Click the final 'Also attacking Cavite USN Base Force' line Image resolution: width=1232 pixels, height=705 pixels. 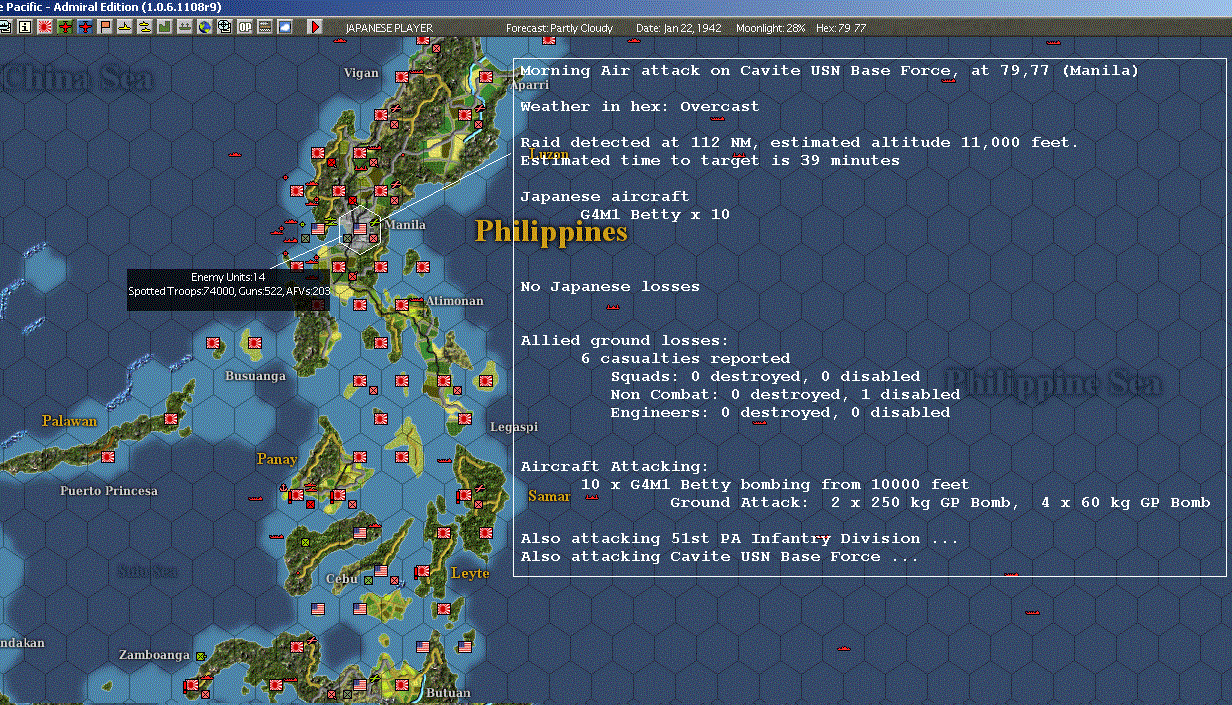pos(719,557)
